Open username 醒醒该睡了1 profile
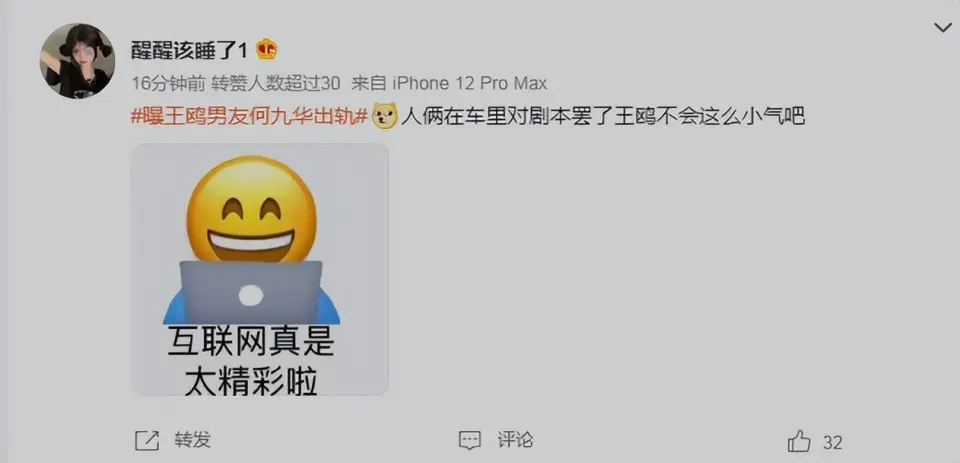The width and height of the screenshot is (960, 463). 189,51
